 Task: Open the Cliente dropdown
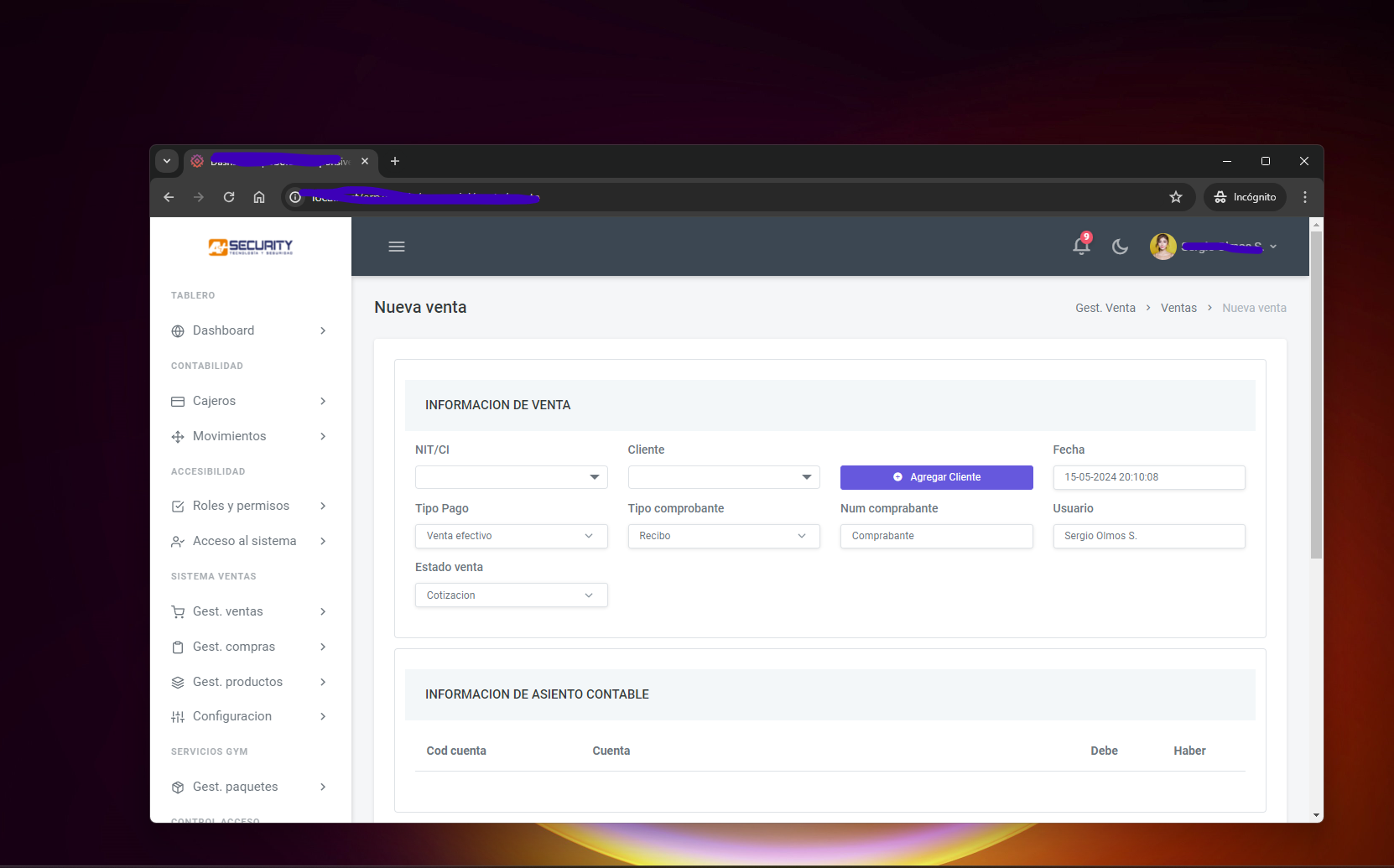click(723, 477)
